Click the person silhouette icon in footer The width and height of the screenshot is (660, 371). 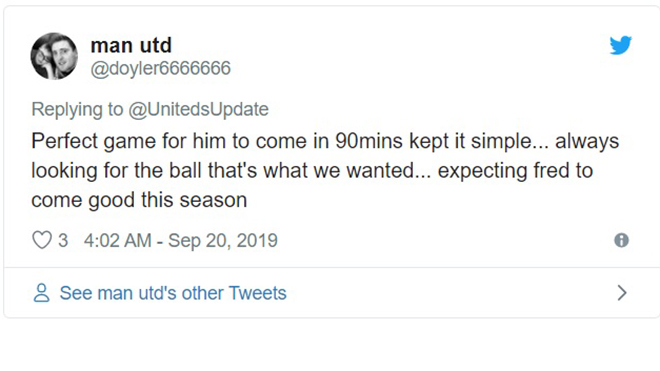(x=41, y=293)
